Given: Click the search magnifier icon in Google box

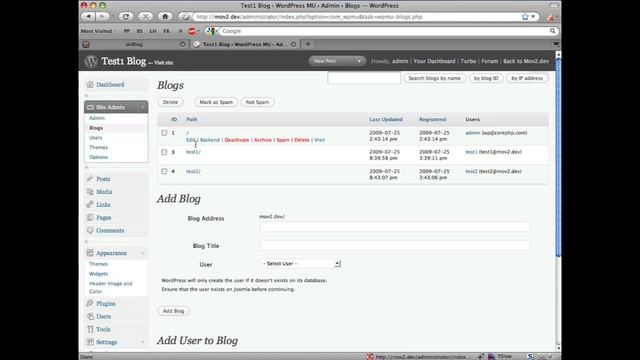Looking at the screenshot, I should point(552,31).
